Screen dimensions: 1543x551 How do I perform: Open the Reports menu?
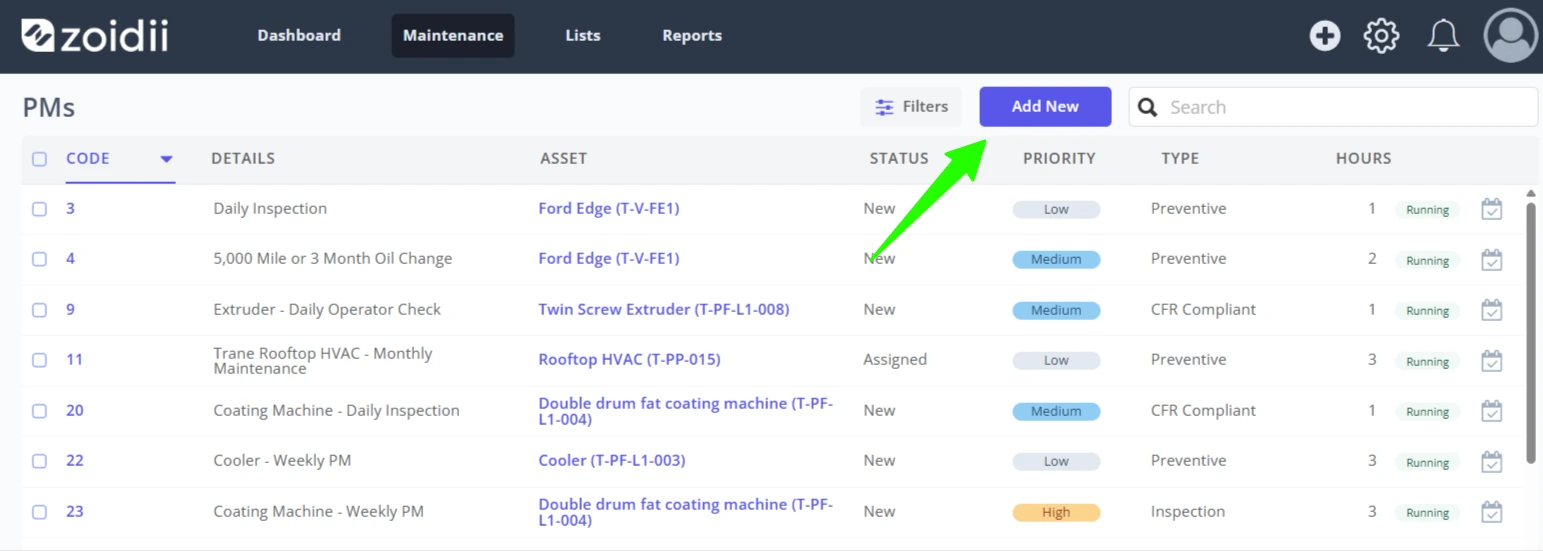tap(692, 35)
